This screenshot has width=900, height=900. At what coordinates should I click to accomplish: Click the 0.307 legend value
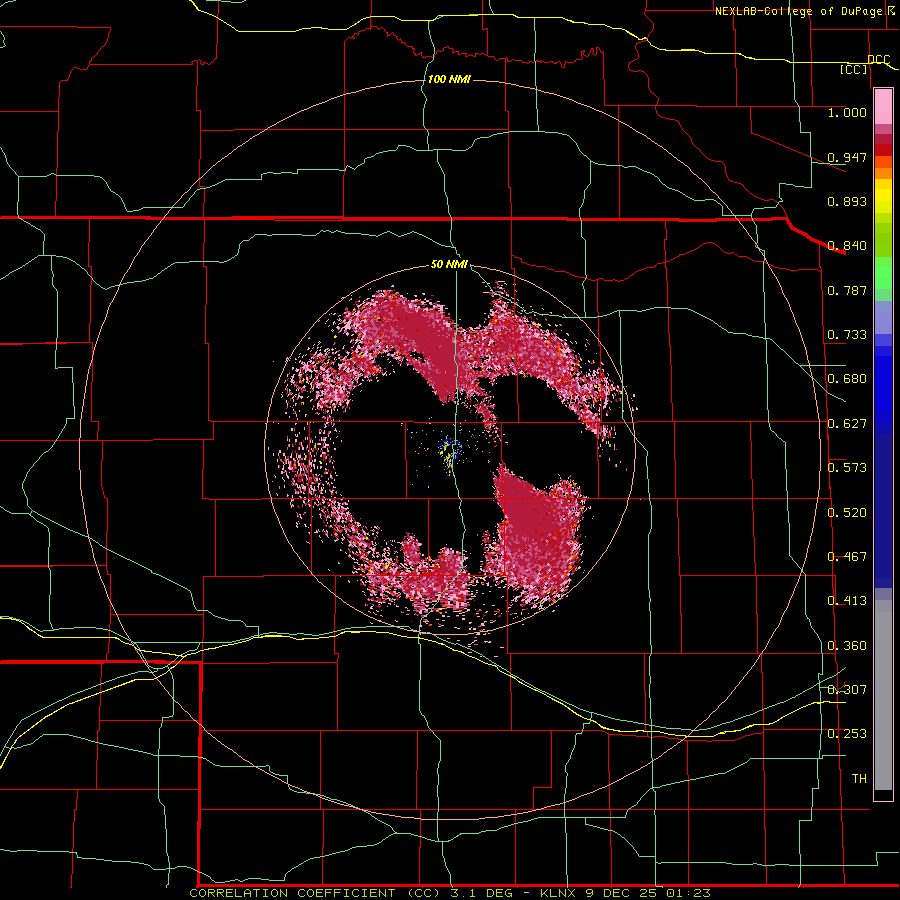[847, 690]
